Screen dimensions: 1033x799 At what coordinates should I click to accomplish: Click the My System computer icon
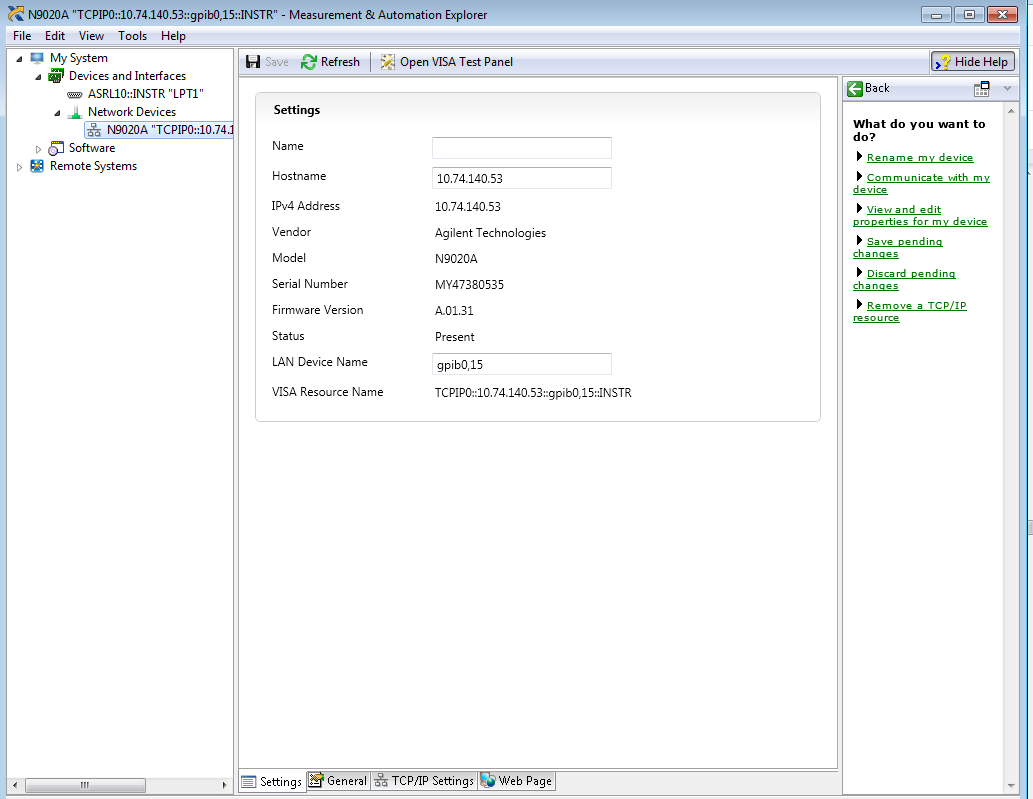[x=37, y=58]
